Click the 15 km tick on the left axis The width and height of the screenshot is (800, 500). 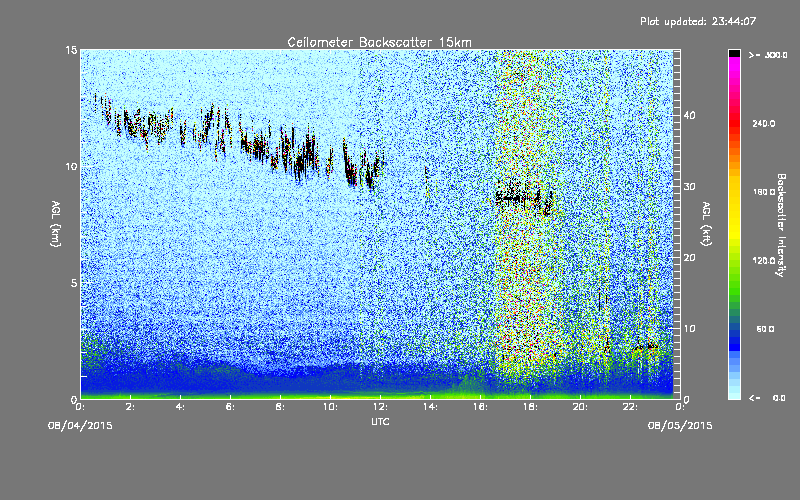pos(71,51)
